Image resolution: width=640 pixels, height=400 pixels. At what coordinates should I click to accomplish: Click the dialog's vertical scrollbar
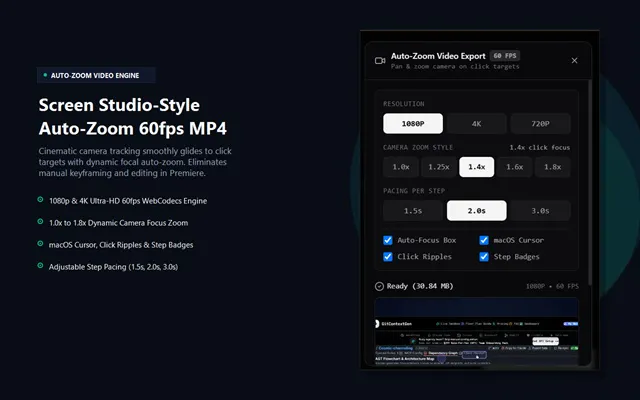pos(589,182)
